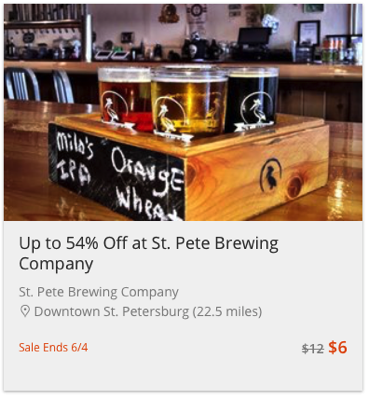Click the golden beer in middle glass
Viewport: 369px width, 400px height.
tap(189, 104)
